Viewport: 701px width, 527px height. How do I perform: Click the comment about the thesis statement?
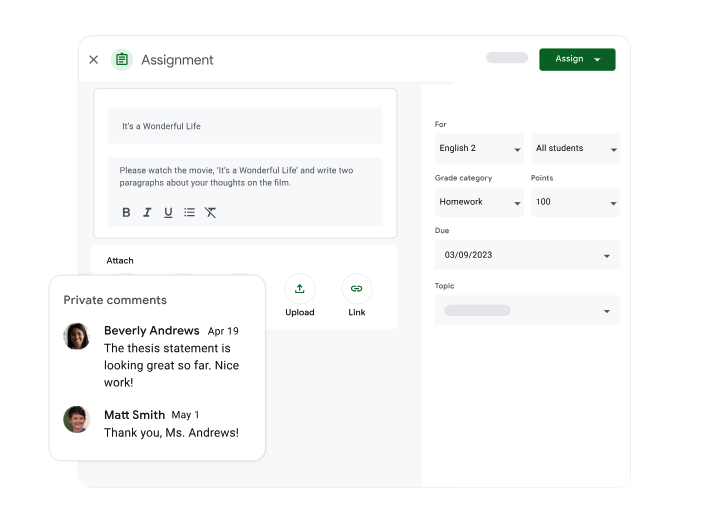pos(171,365)
